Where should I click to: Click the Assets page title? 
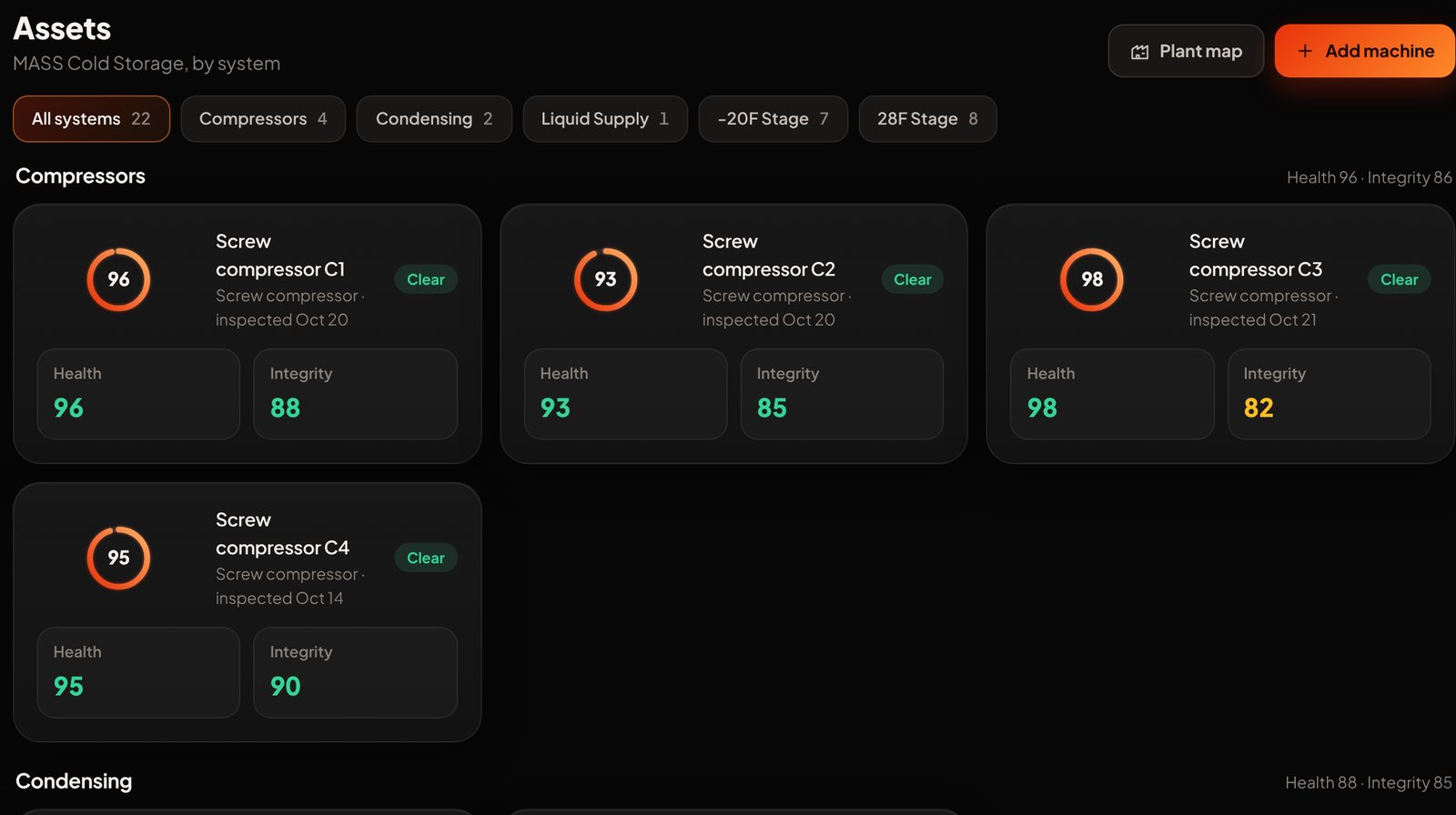click(62, 29)
